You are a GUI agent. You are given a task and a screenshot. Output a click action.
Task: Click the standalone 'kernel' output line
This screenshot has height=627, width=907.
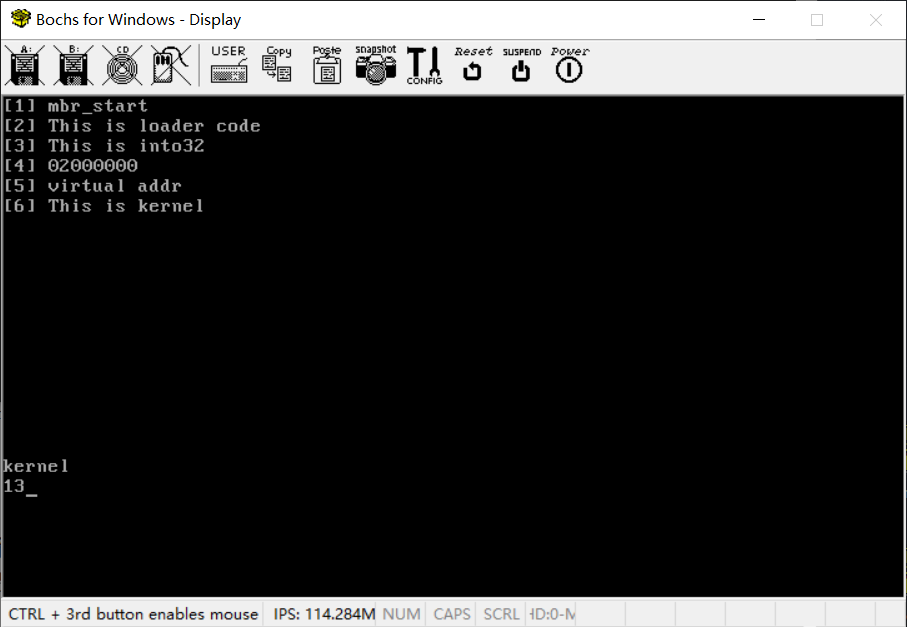tap(36, 466)
